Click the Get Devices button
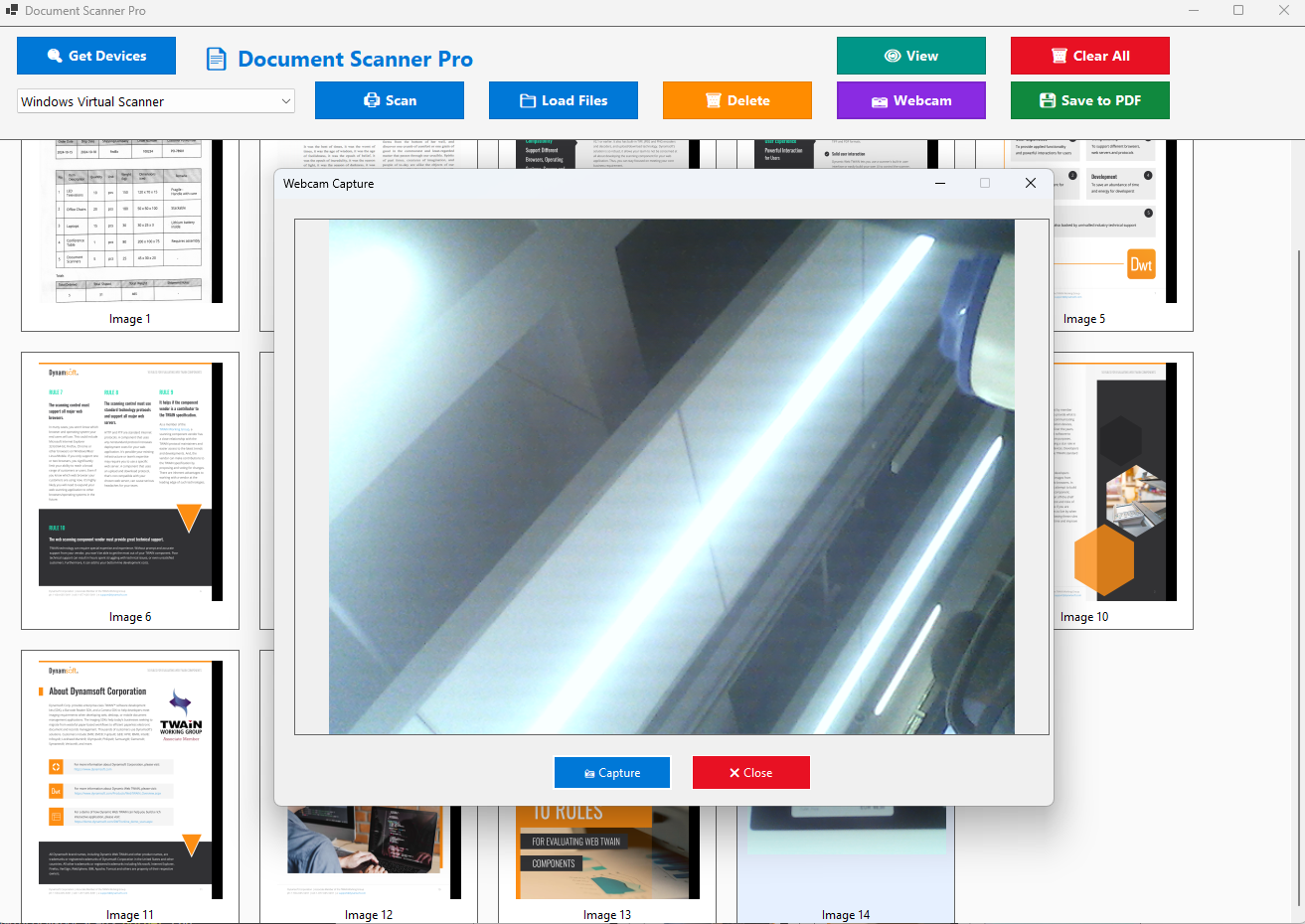Viewport: 1305px width, 924px height. (96, 56)
